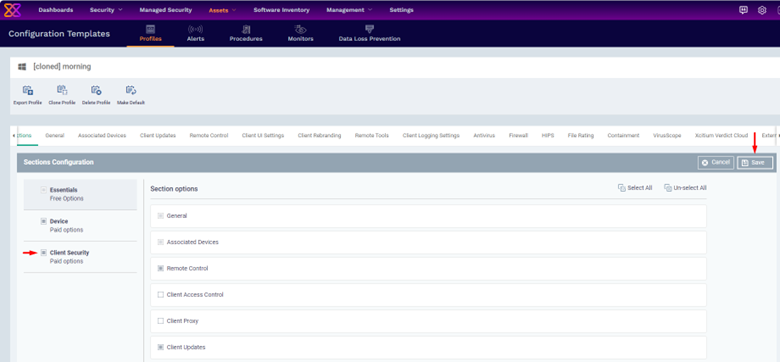Viewport: 780px width, 362px height.
Task: Toggle the Associated Devices section checkbox
Action: (x=161, y=242)
